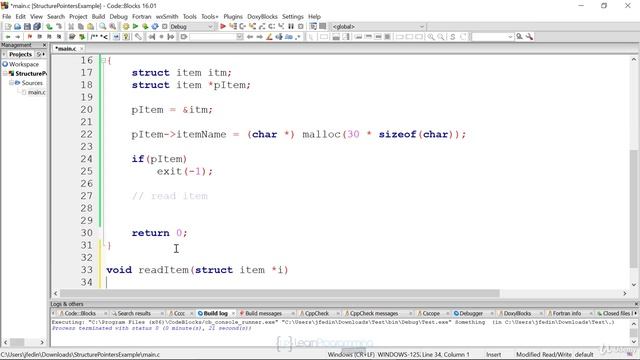
Task: Start debugging with the red arrow icon
Action: (223, 27)
